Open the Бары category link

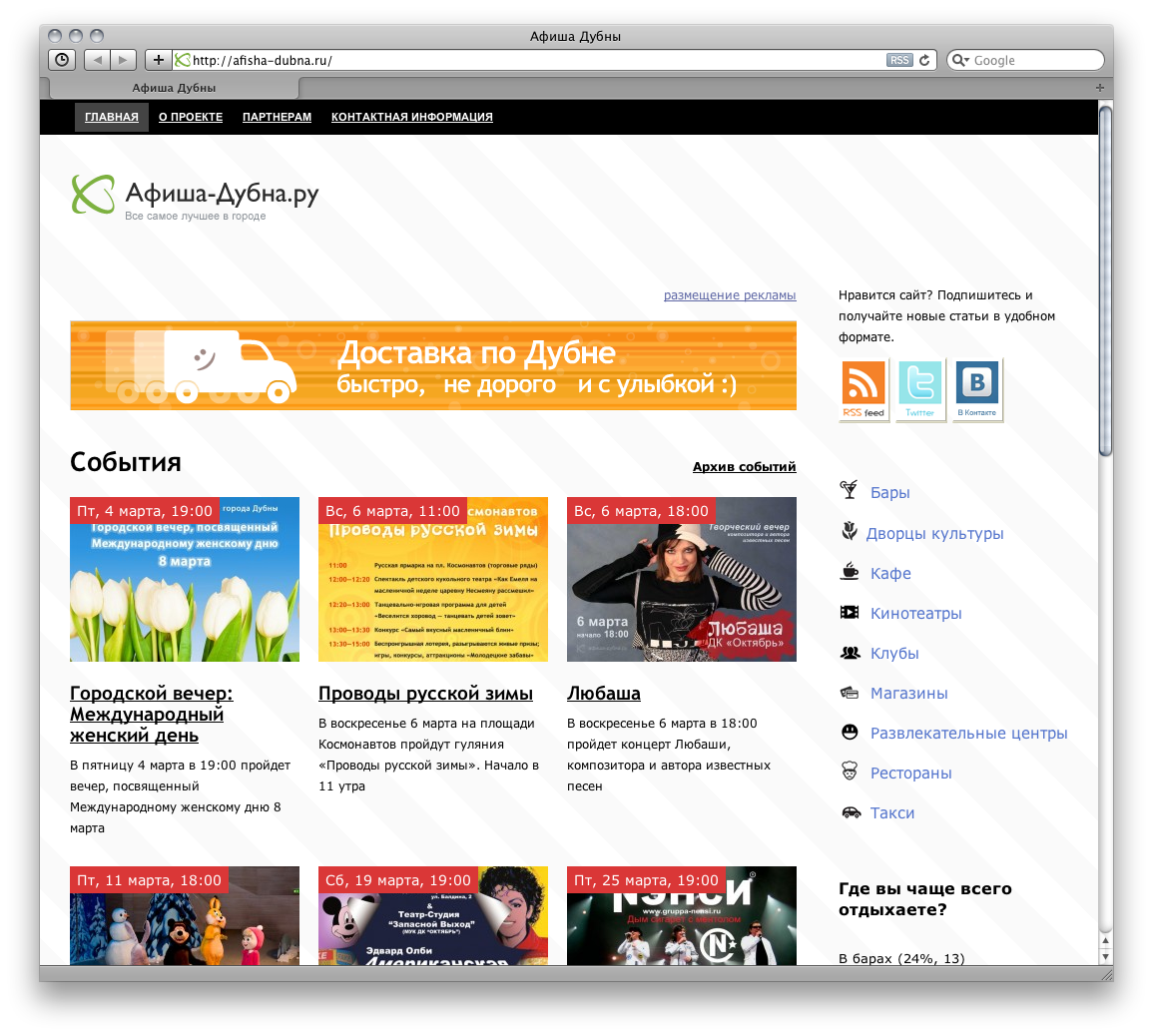889,493
